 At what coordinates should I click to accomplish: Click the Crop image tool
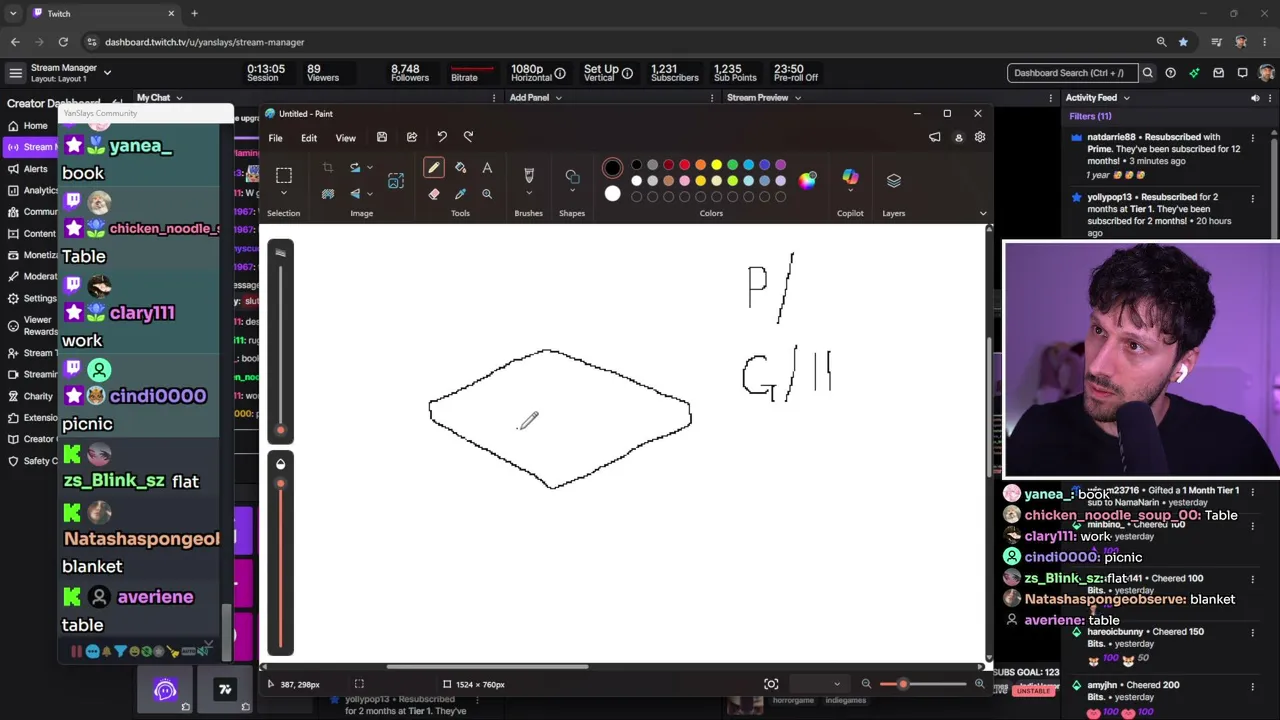point(327,167)
